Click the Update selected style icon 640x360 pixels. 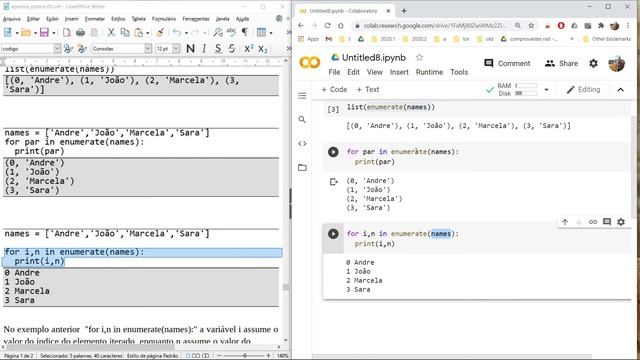click(68, 49)
